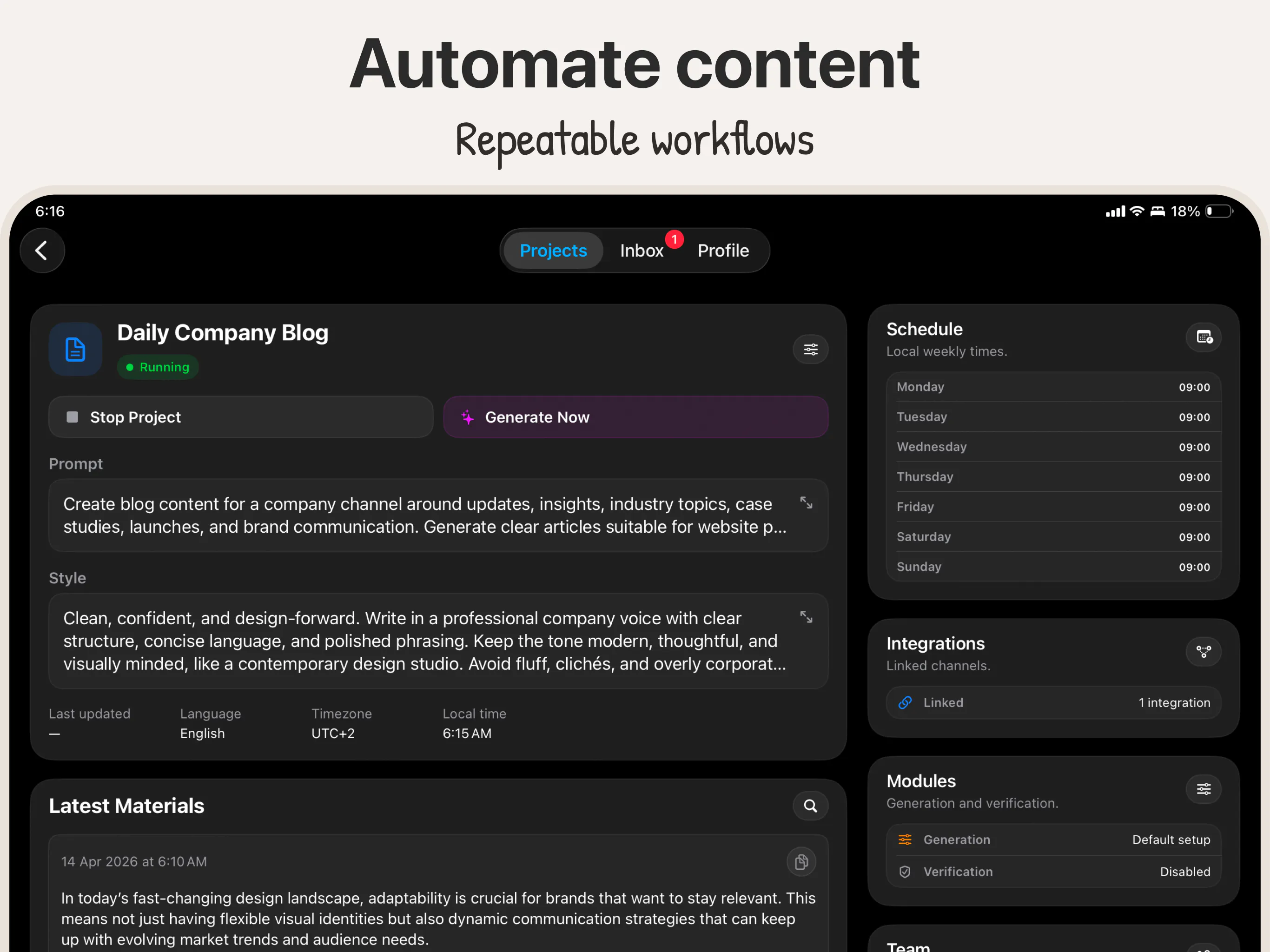Click the 6:15 AM local time
Screen dimensions: 1270x952
(467, 733)
